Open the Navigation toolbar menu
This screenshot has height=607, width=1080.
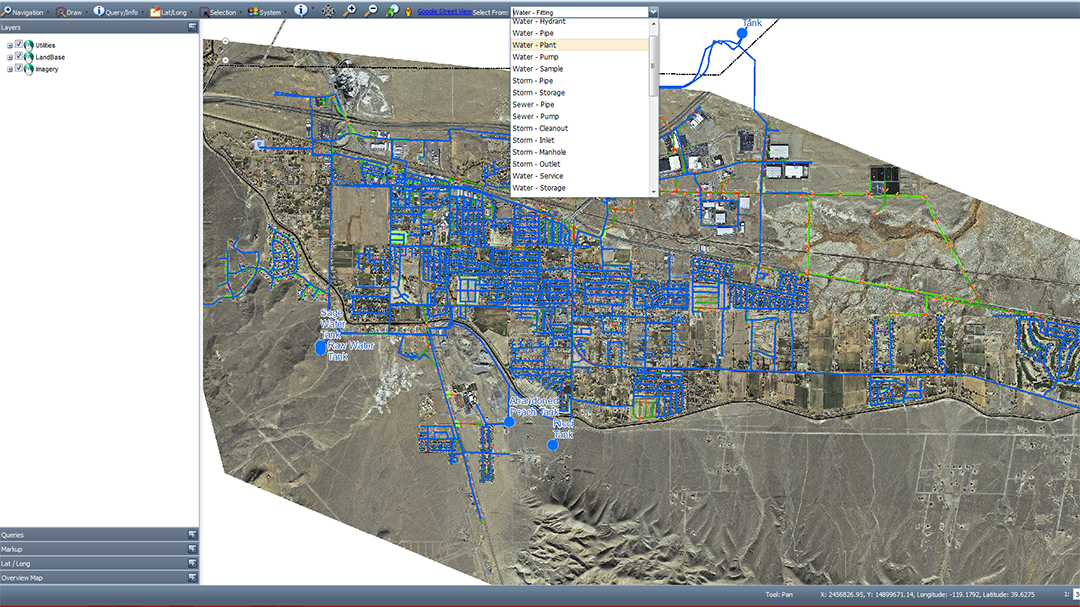coord(24,12)
